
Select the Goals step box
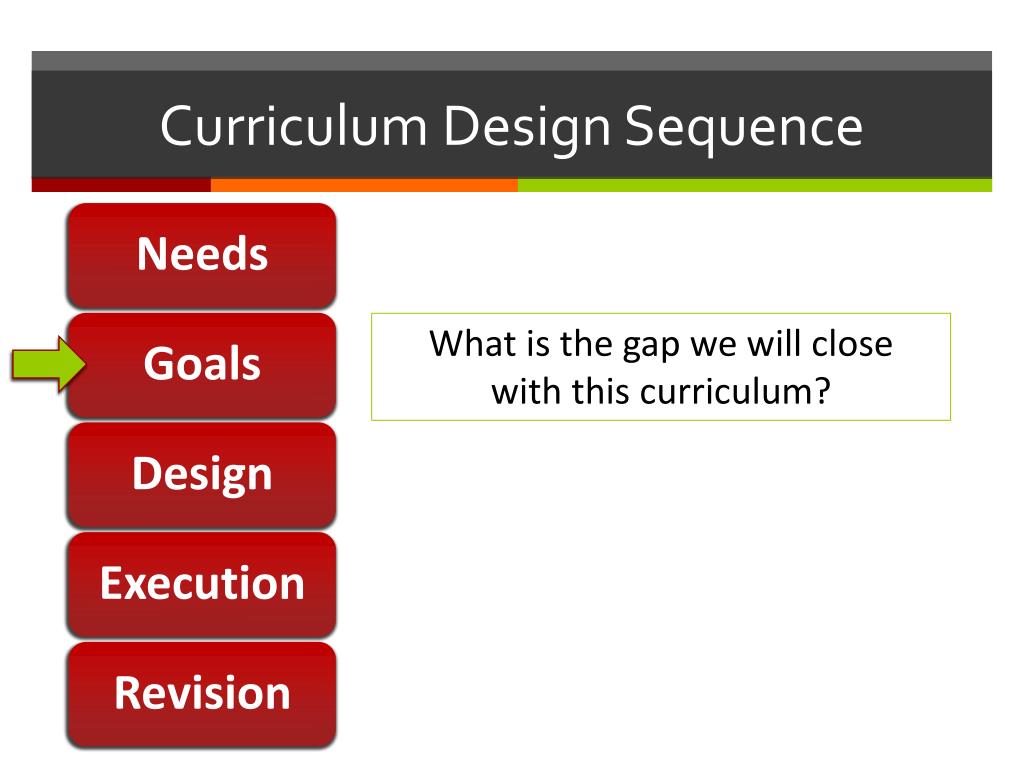pyautogui.click(x=202, y=365)
